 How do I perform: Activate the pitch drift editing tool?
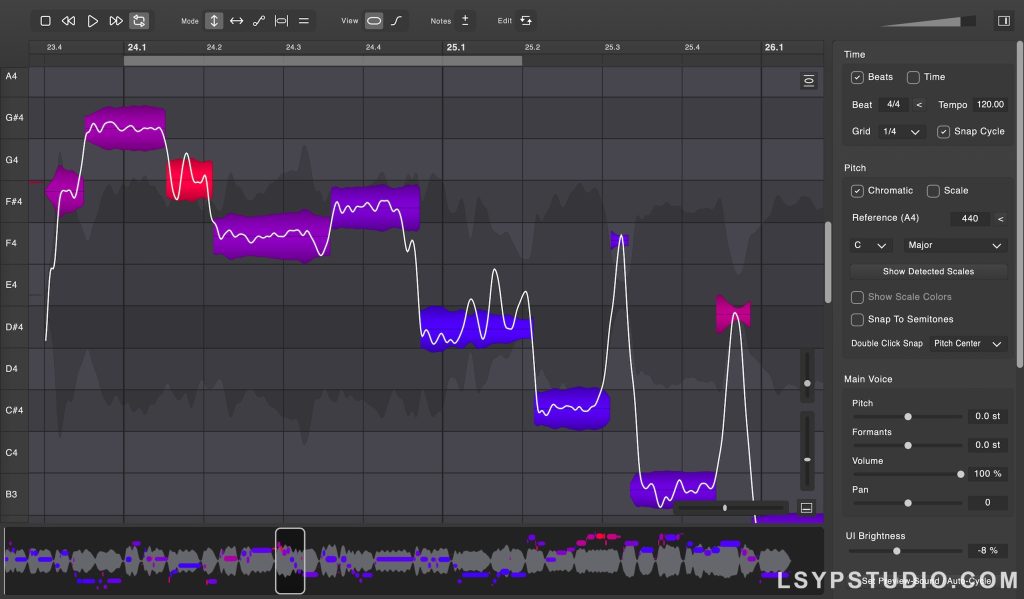pos(257,20)
